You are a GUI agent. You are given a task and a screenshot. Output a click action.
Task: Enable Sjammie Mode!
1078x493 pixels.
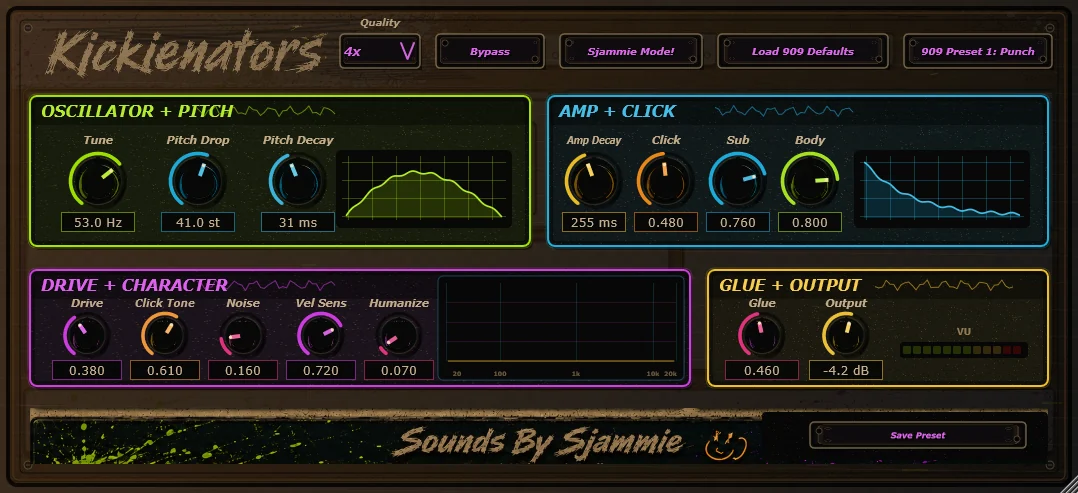[630, 52]
